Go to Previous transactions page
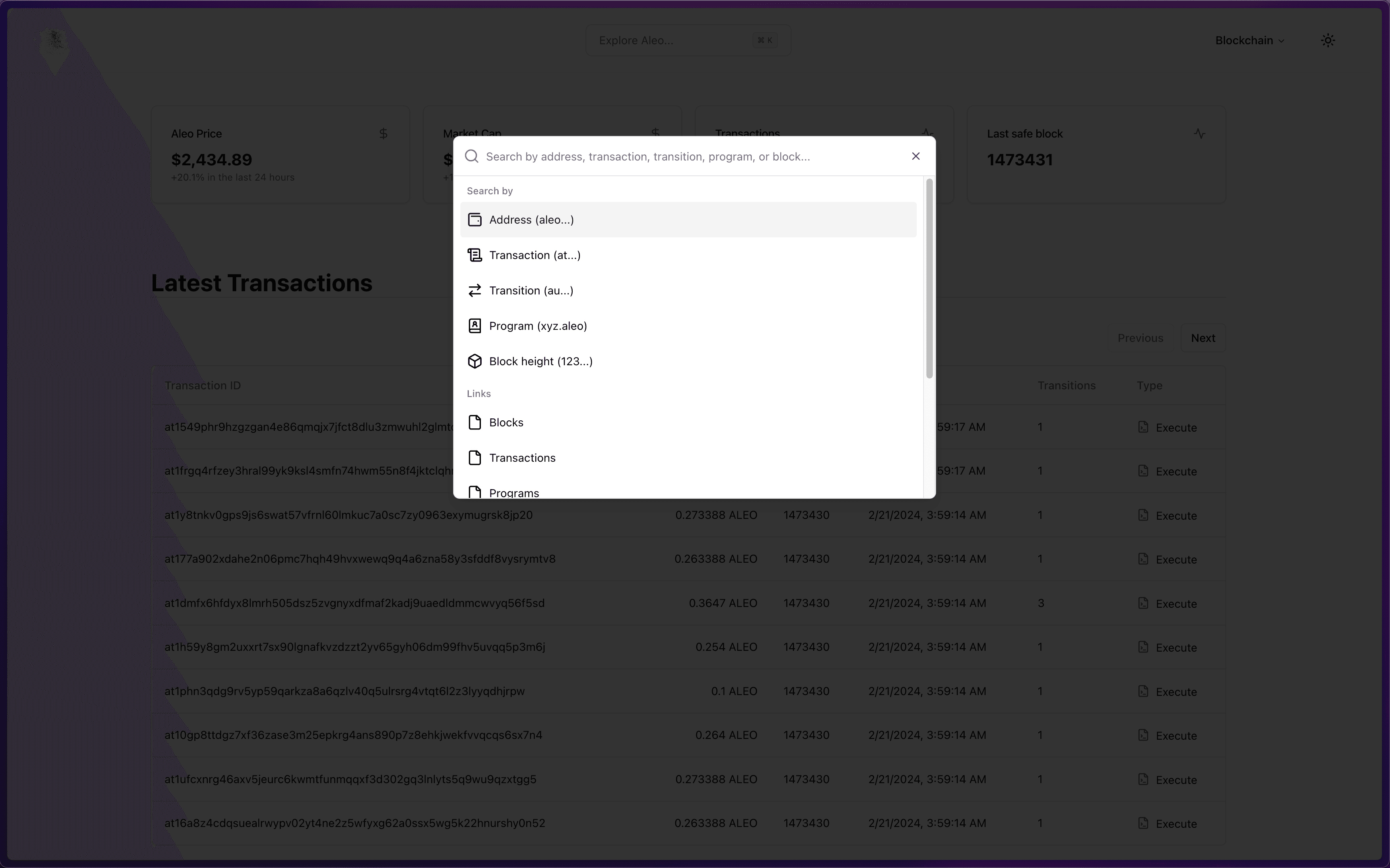 point(1140,338)
